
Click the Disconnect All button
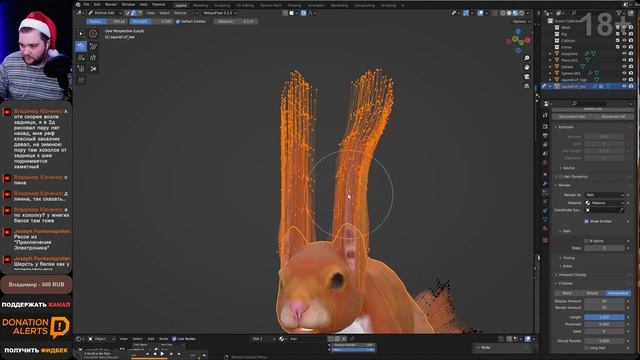613,117
